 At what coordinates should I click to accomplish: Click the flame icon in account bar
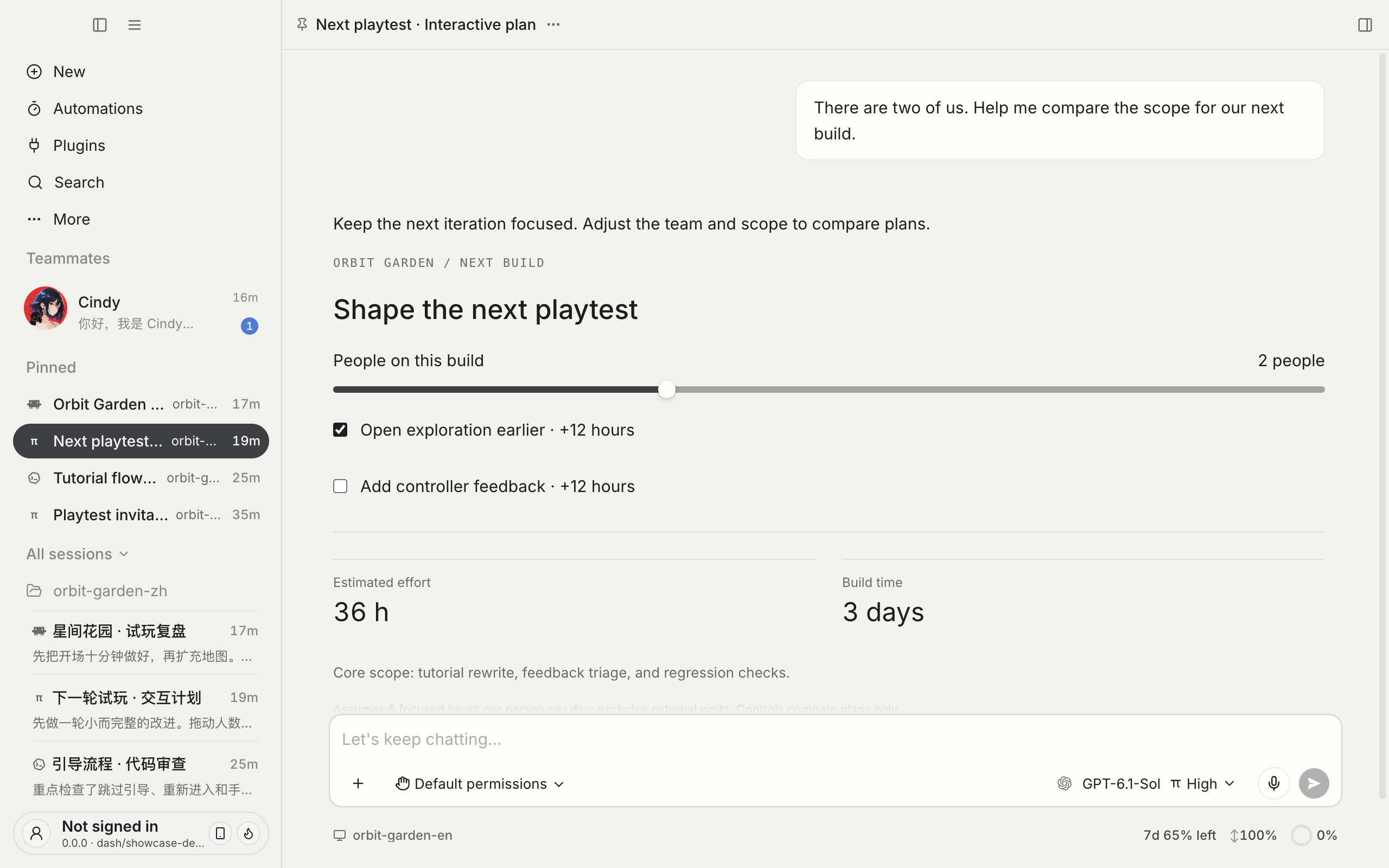(x=249, y=834)
